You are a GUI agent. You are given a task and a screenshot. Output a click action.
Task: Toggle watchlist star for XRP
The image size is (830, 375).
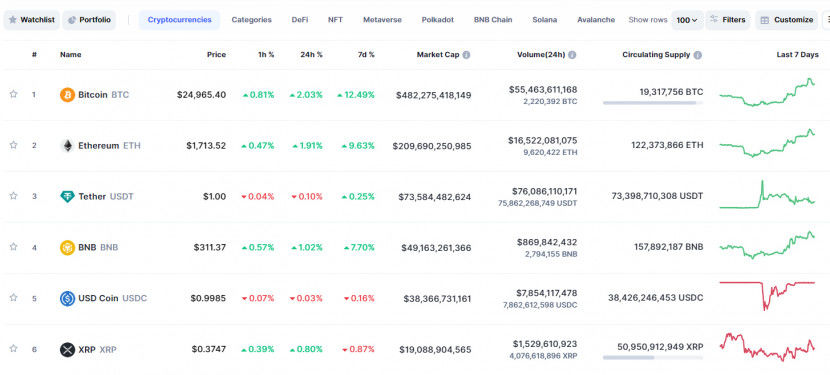point(13,349)
